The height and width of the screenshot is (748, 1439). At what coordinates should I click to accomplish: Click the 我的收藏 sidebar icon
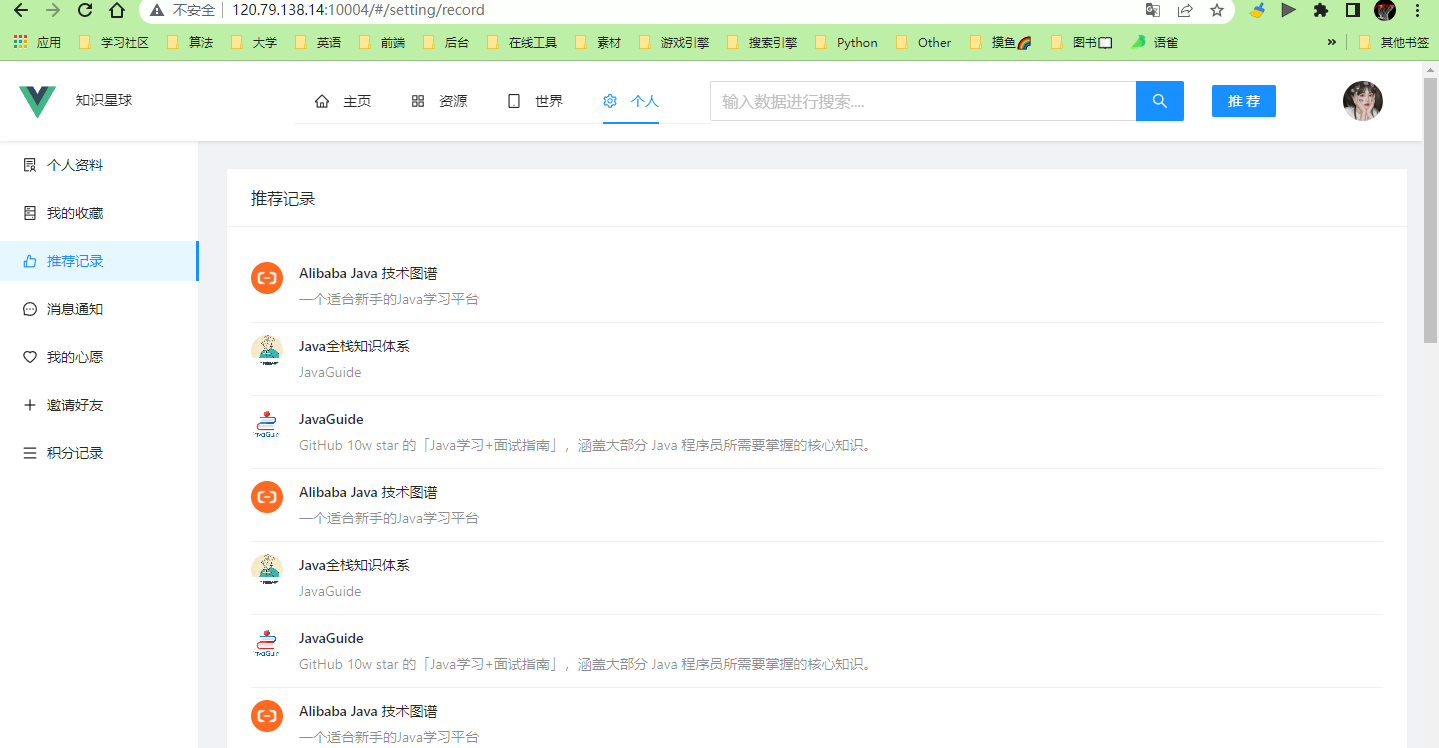[30, 213]
